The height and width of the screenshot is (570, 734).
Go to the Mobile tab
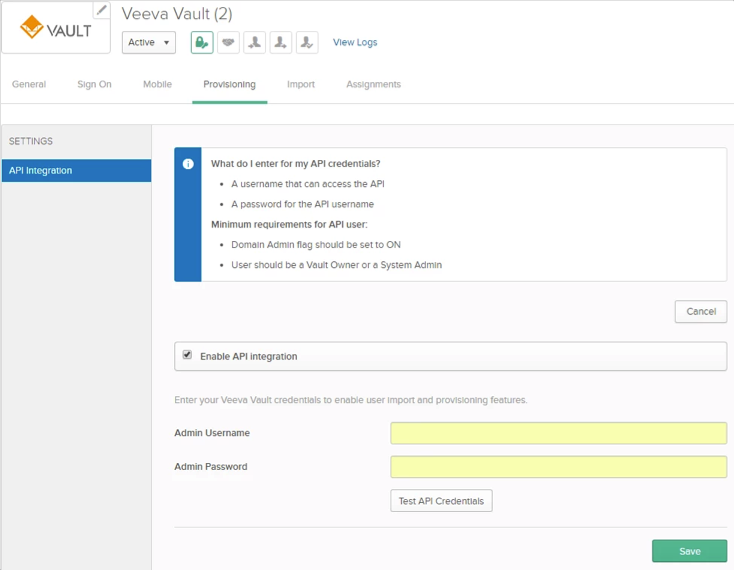(157, 84)
